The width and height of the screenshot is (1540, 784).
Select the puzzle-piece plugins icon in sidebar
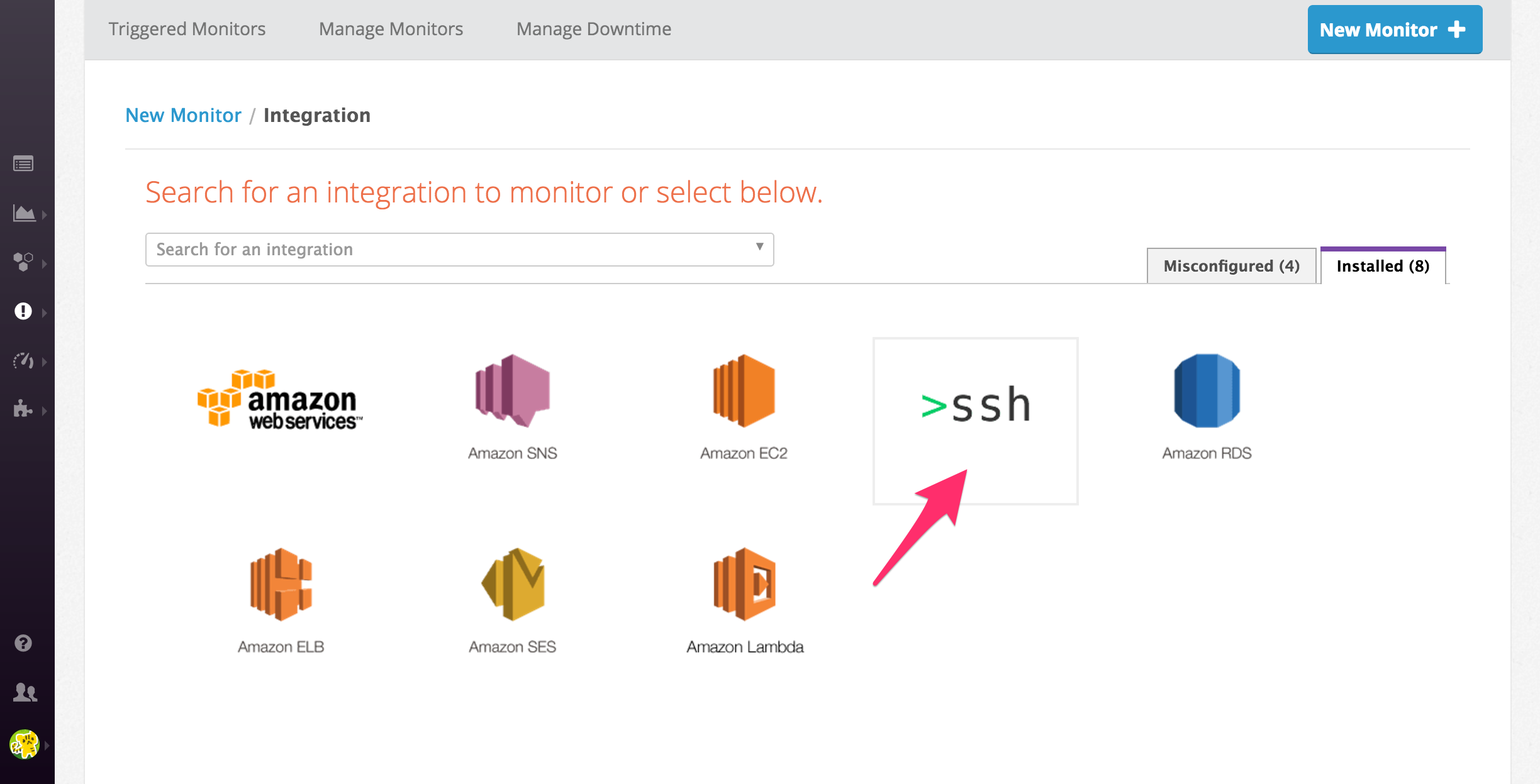point(23,410)
